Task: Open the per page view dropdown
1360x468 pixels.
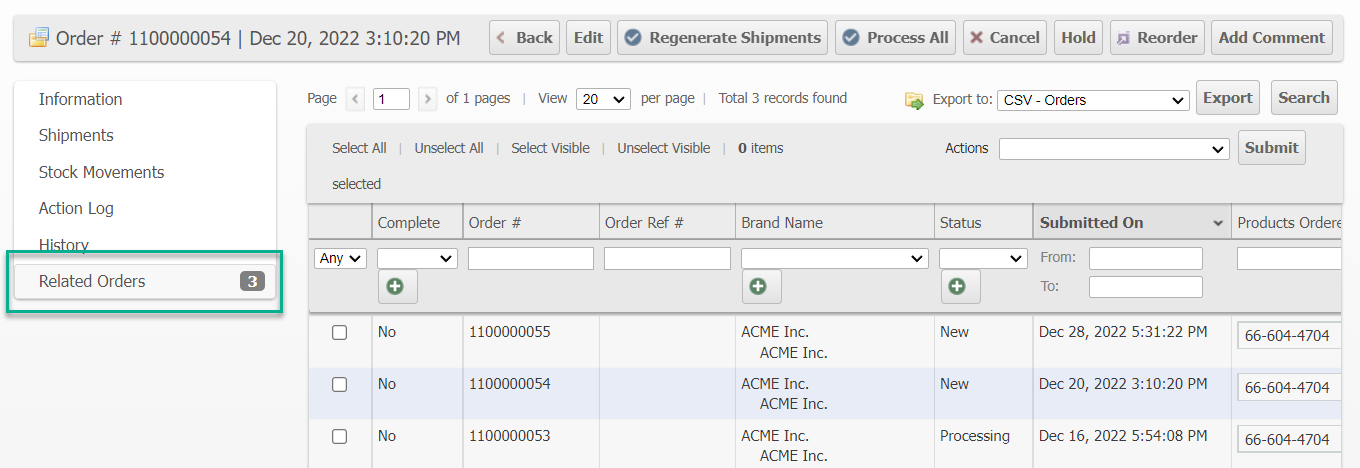Action: [x=604, y=99]
